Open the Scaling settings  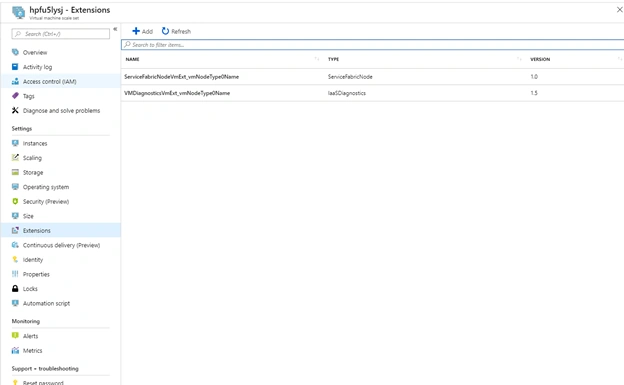[x=32, y=158]
